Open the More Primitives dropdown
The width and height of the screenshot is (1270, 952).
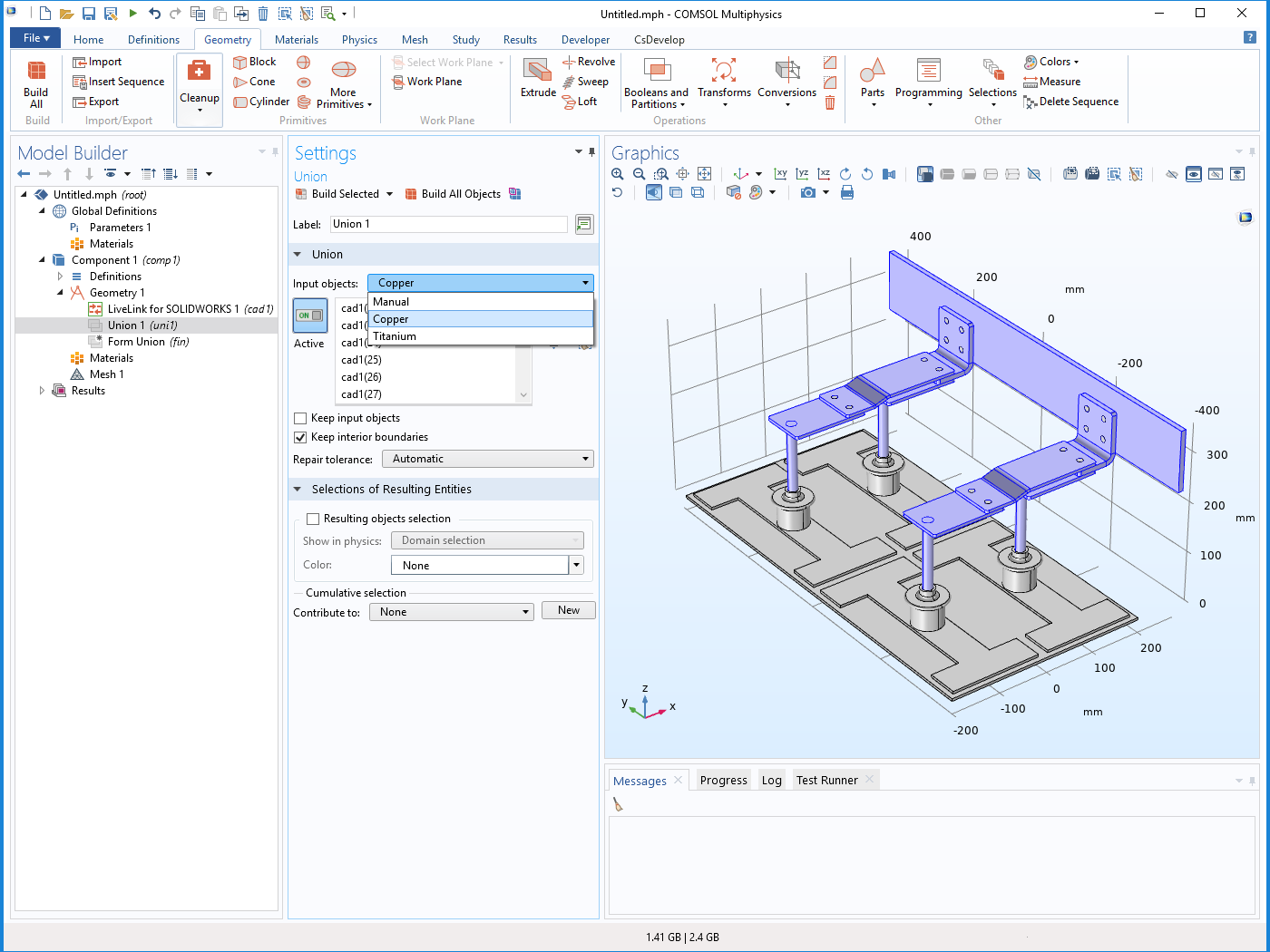[343, 84]
